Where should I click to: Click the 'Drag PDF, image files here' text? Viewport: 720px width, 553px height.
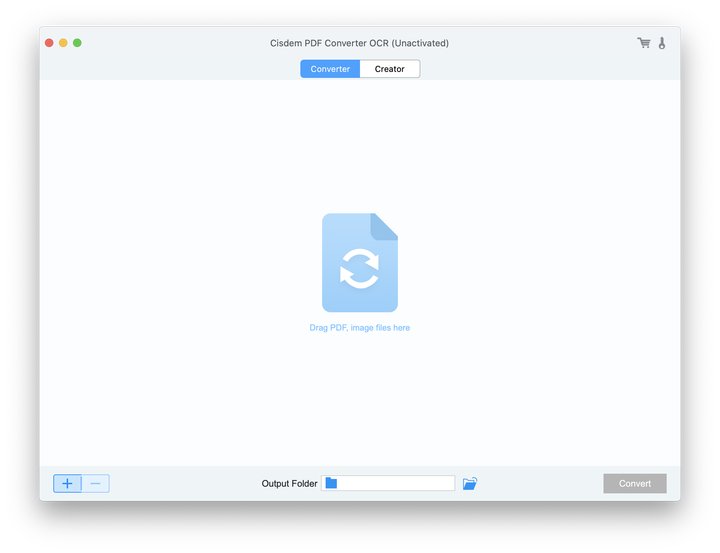click(x=359, y=328)
